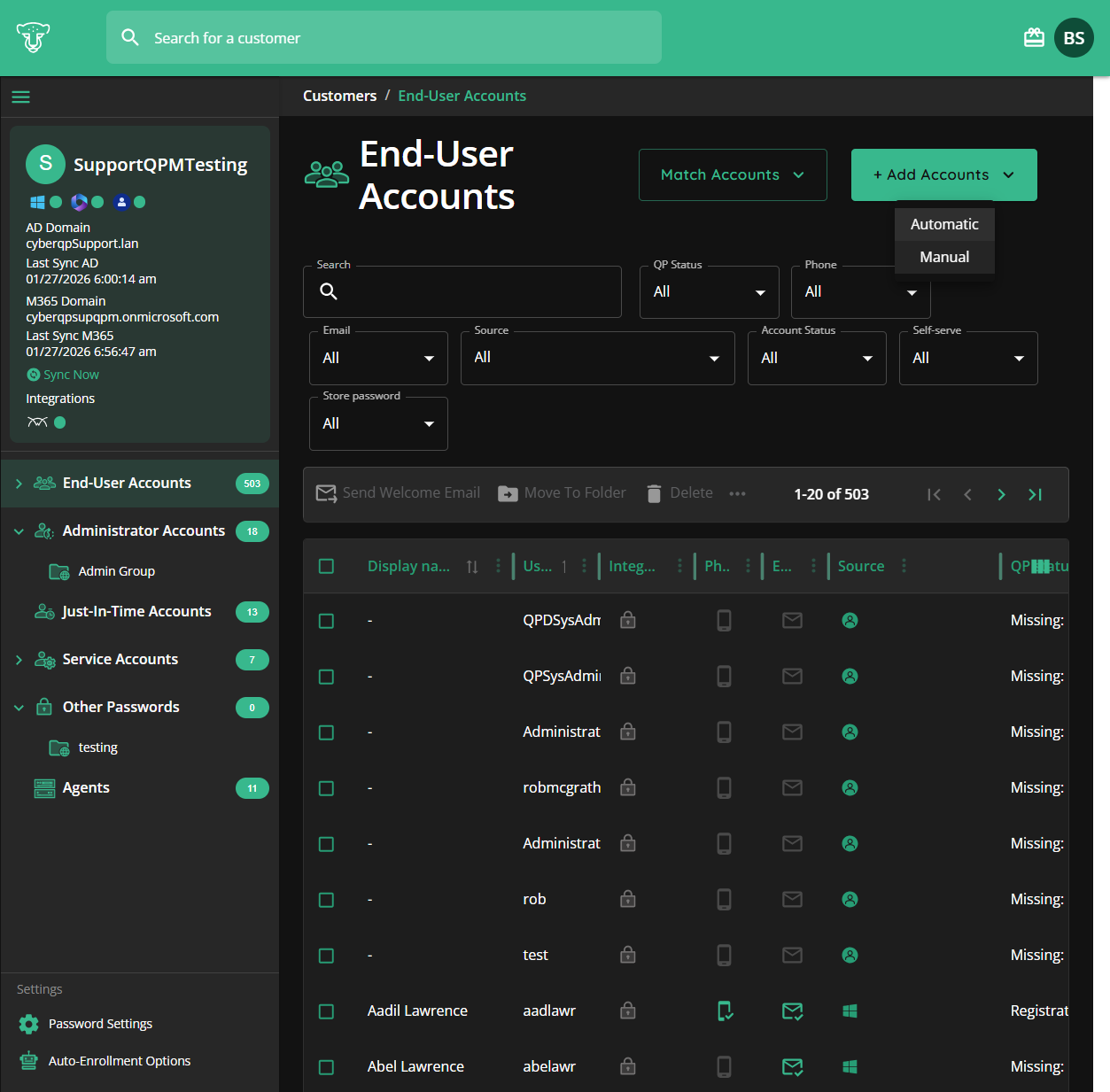1110x1092 pixels.
Task: Click Send Welcome Email button
Action: tap(398, 493)
